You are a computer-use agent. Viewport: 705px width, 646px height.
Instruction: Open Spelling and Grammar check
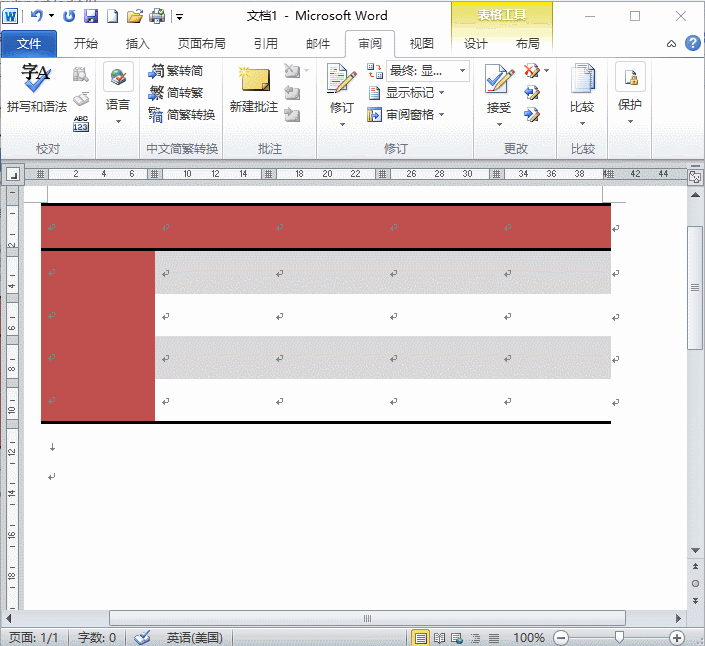[36, 87]
